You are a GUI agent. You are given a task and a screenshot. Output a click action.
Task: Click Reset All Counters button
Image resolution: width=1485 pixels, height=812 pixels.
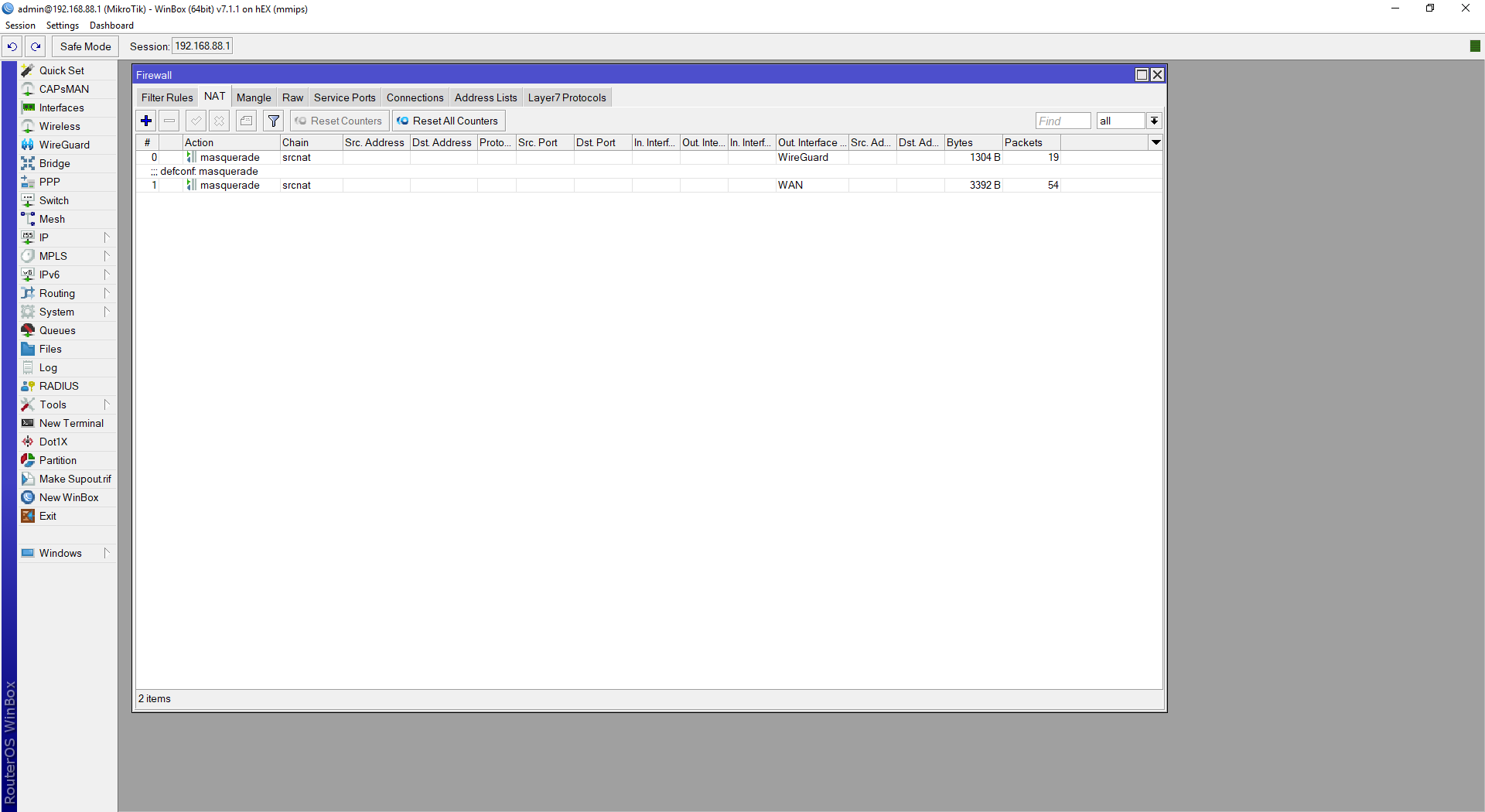pos(449,121)
